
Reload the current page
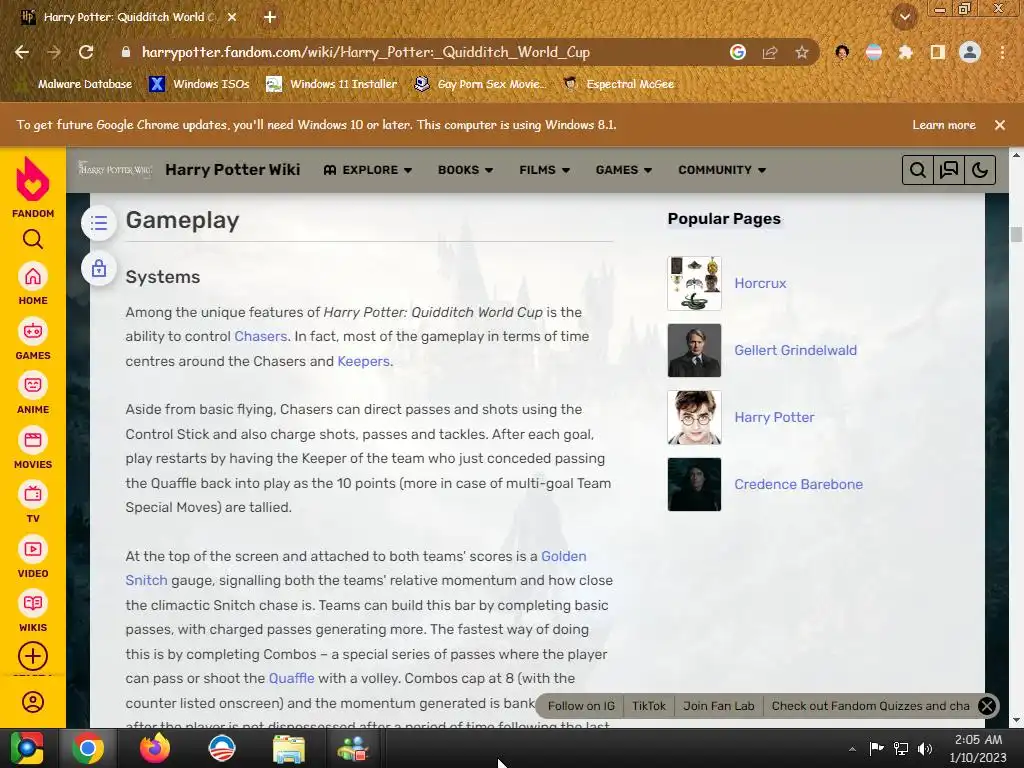[86, 52]
